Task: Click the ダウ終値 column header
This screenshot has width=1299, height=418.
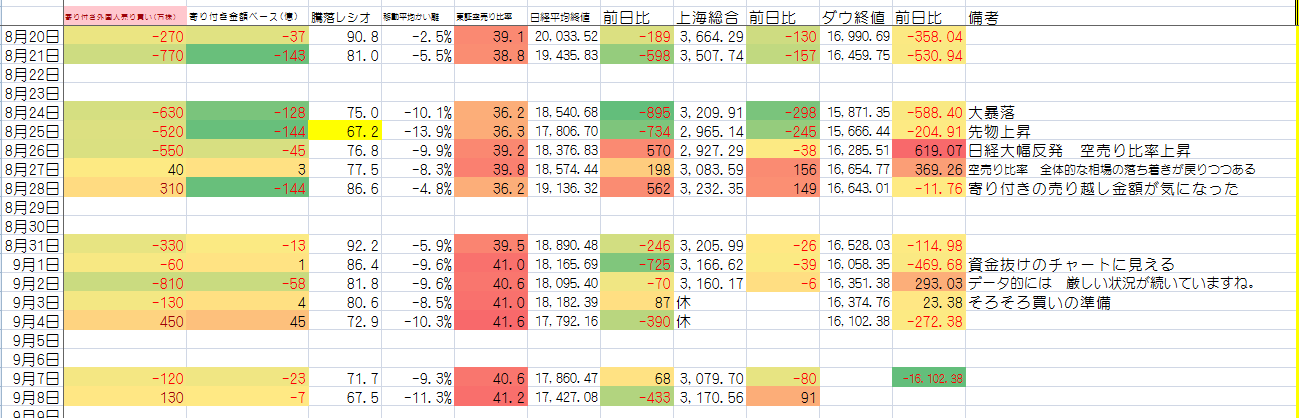Action: pyautogui.click(x=855, y=17)
